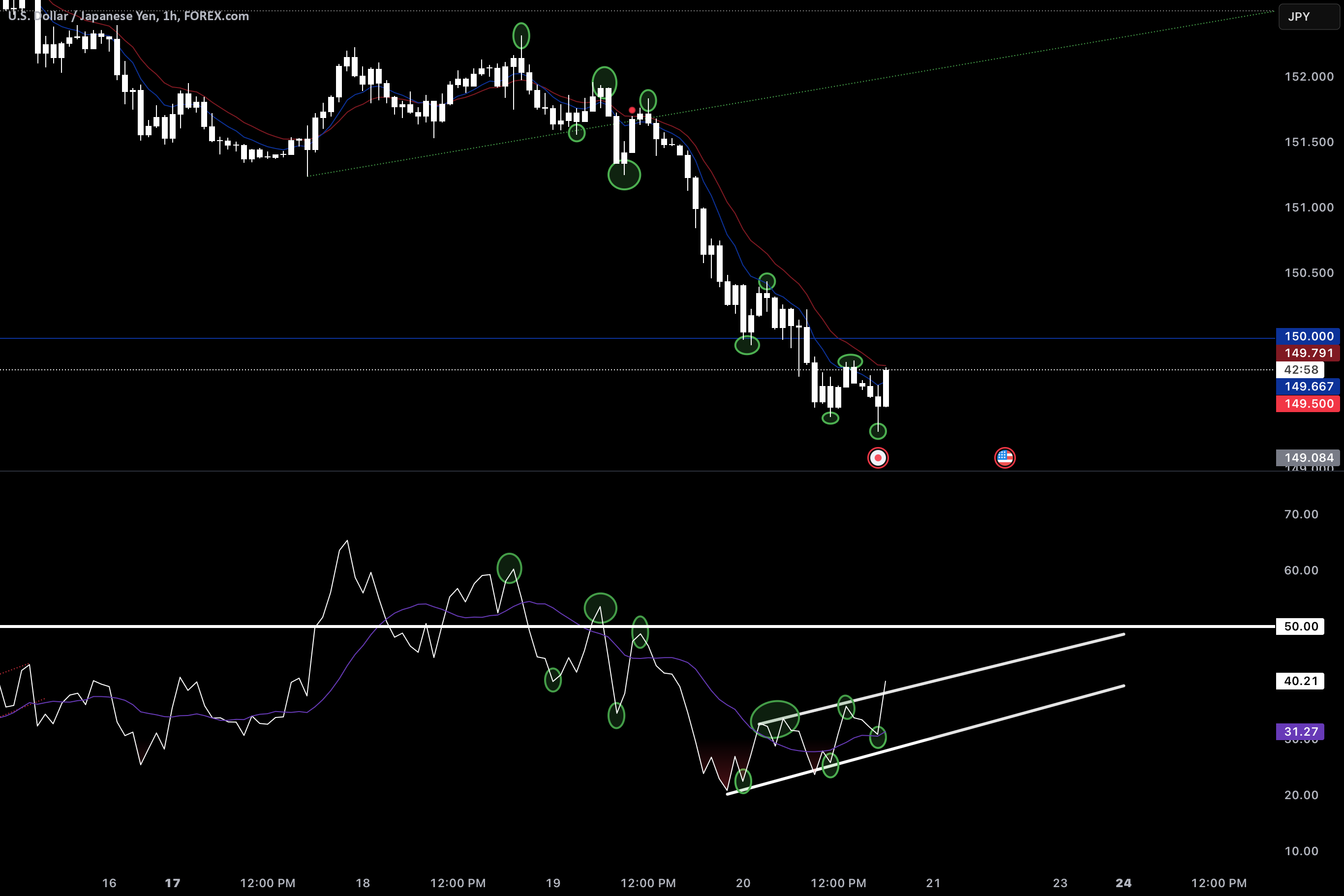This screenshot has height=896, width=1344.
Task: Click the 70.00 RSI axis label
Action: pos(1301,514)
